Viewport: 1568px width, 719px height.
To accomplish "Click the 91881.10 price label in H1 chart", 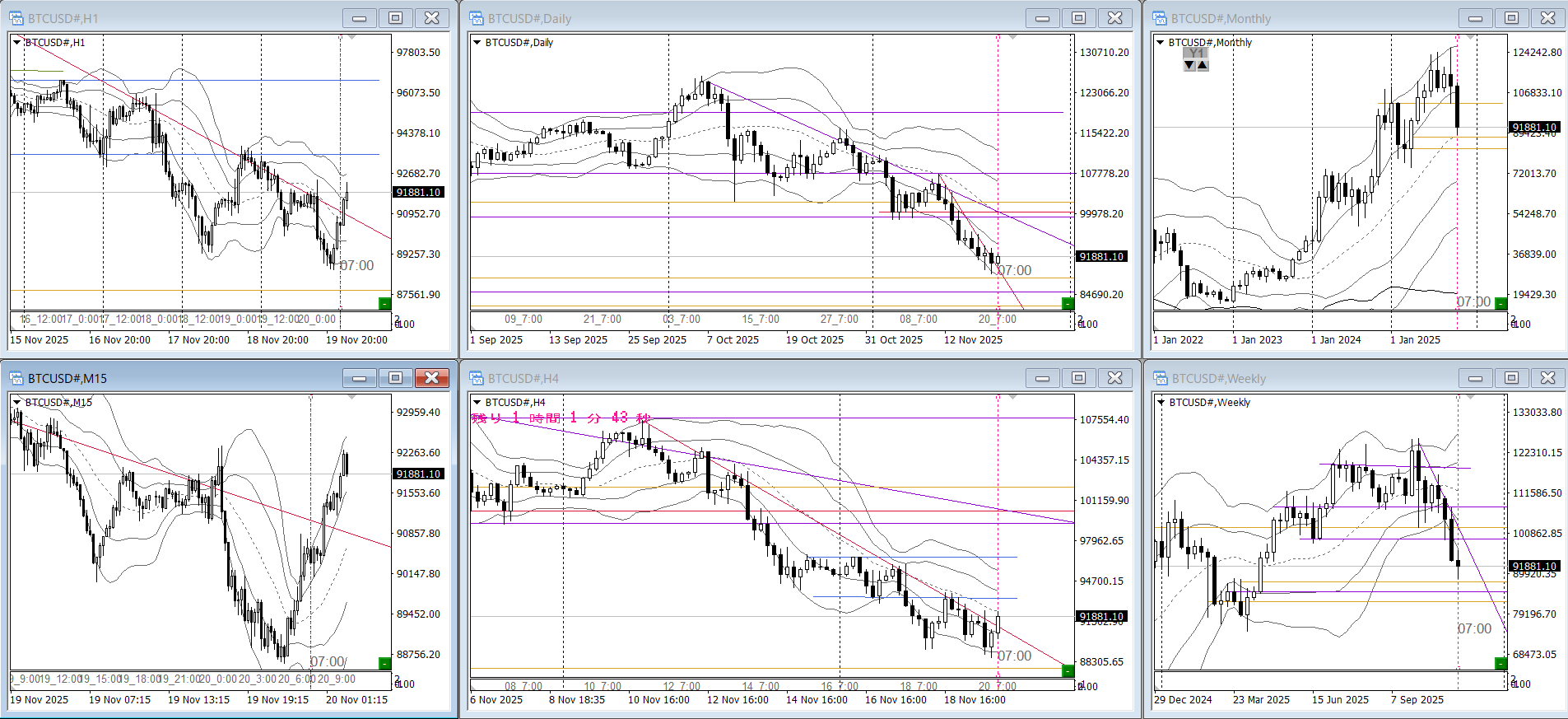I will click(x=419, y=192).
